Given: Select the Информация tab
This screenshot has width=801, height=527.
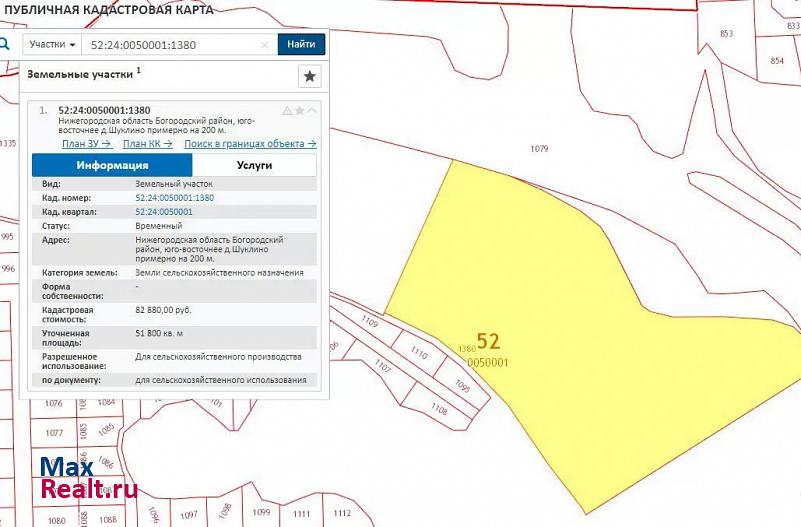Looking at the screenshot, I should click(112, 165).
